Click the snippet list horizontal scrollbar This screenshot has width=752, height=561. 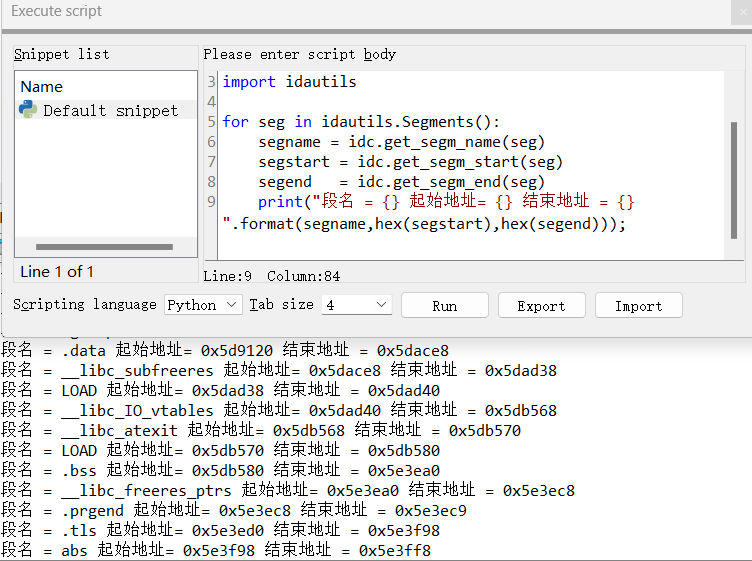click(x=104, y=247)
